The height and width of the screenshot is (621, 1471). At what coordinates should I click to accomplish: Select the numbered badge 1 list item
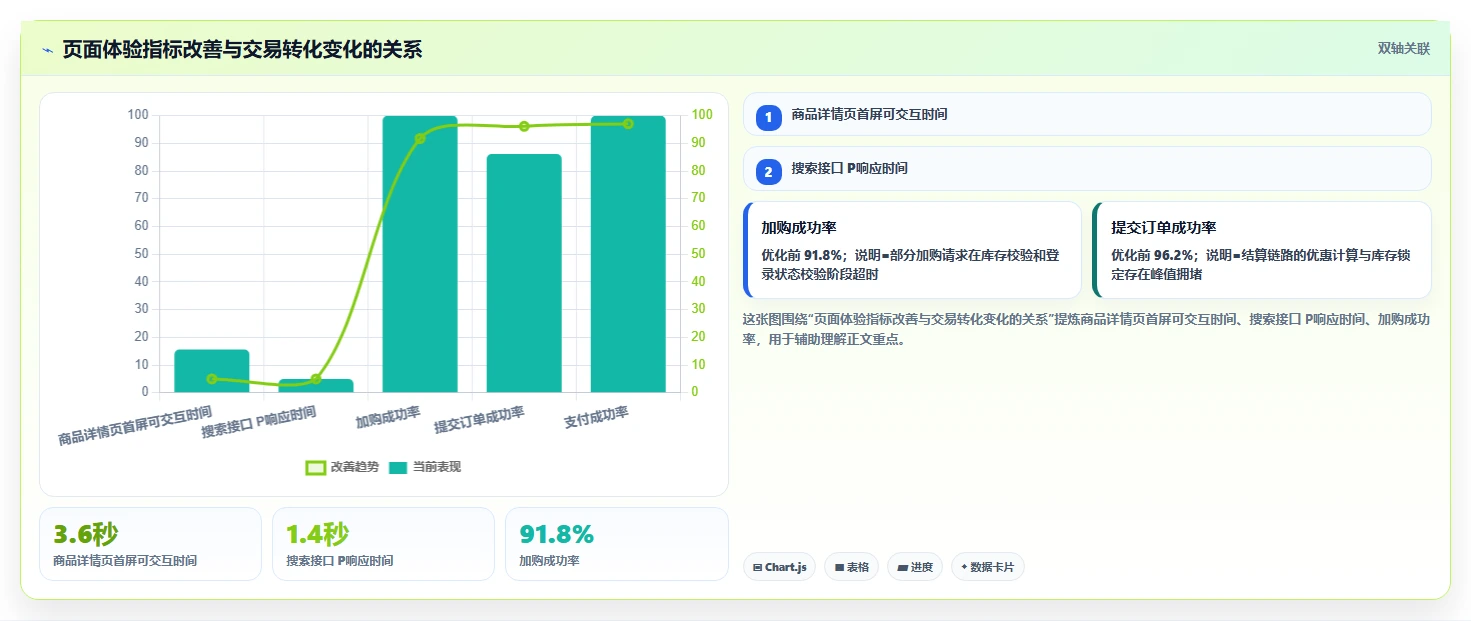pyautogui.click(x=768, y=118)
